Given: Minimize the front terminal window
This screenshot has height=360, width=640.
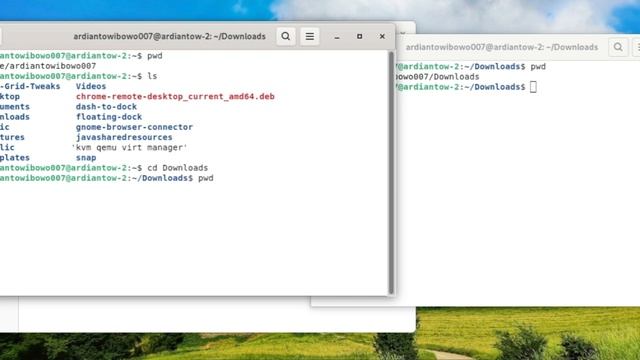Looking at the screenshot, I should (337, 36).
